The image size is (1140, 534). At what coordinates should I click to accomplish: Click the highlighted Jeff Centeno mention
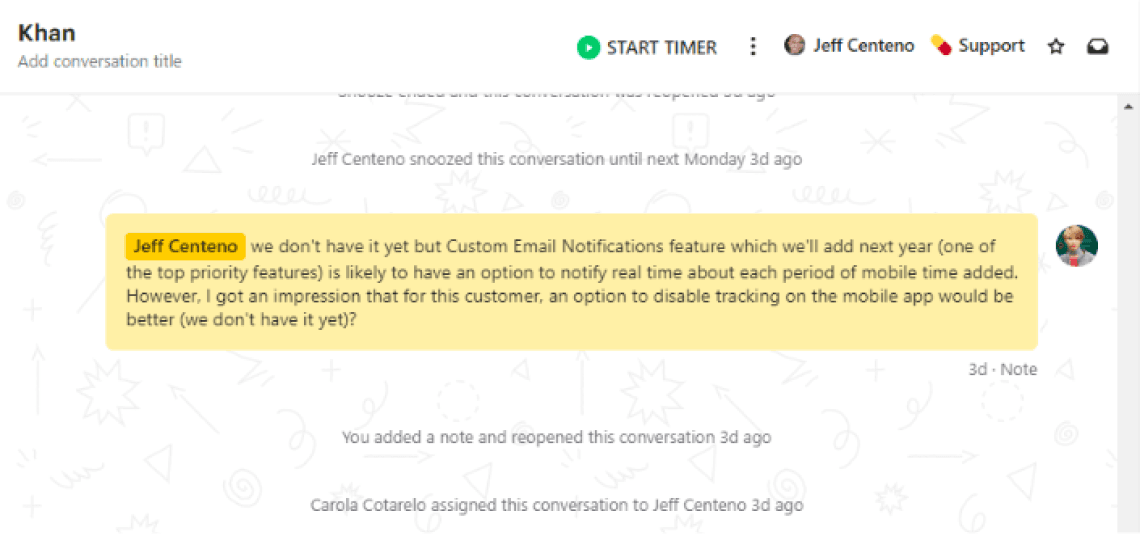[185, 246]
